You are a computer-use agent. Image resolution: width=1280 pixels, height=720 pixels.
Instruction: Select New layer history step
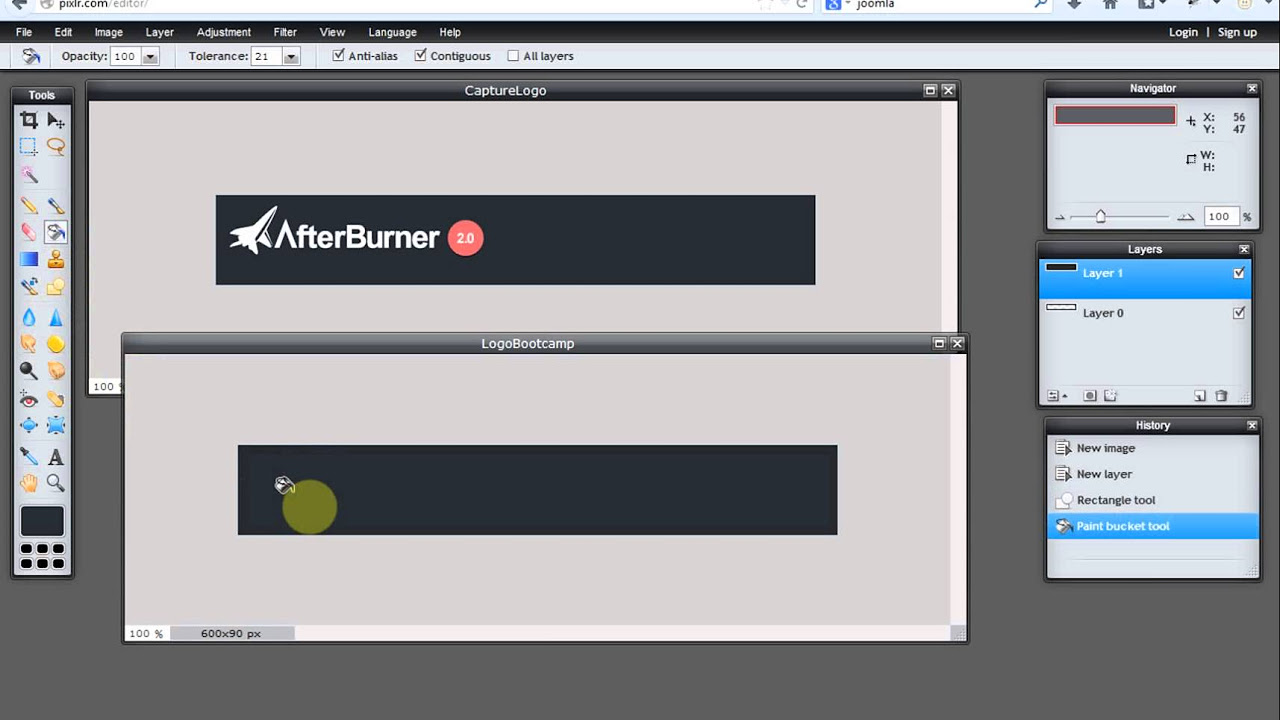[1152, 474]
